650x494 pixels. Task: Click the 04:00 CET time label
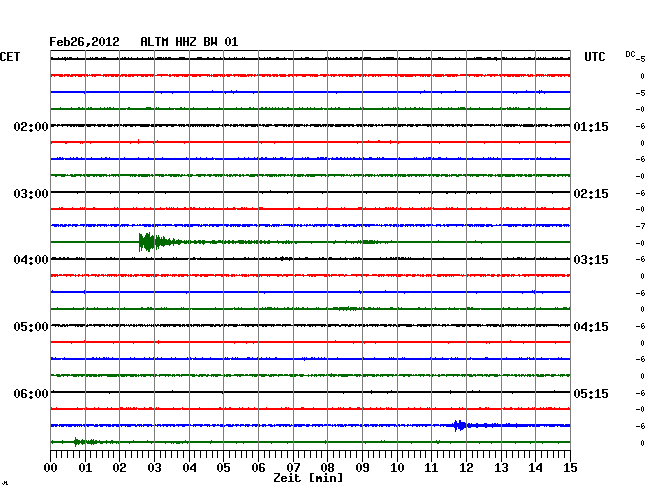pos(31,260)
